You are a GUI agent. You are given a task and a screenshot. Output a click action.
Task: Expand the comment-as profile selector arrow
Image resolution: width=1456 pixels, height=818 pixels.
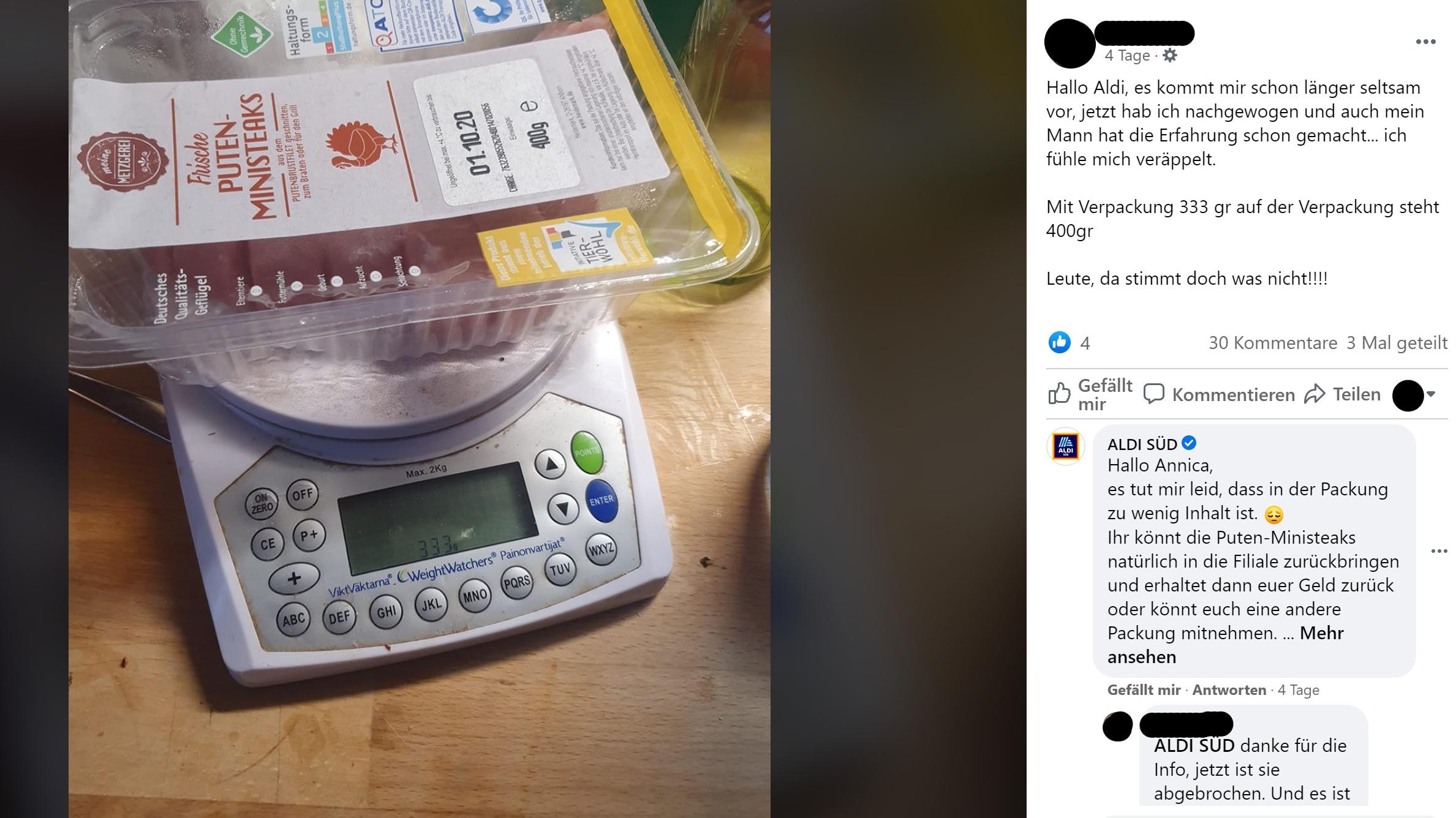tap(1431, 394)
